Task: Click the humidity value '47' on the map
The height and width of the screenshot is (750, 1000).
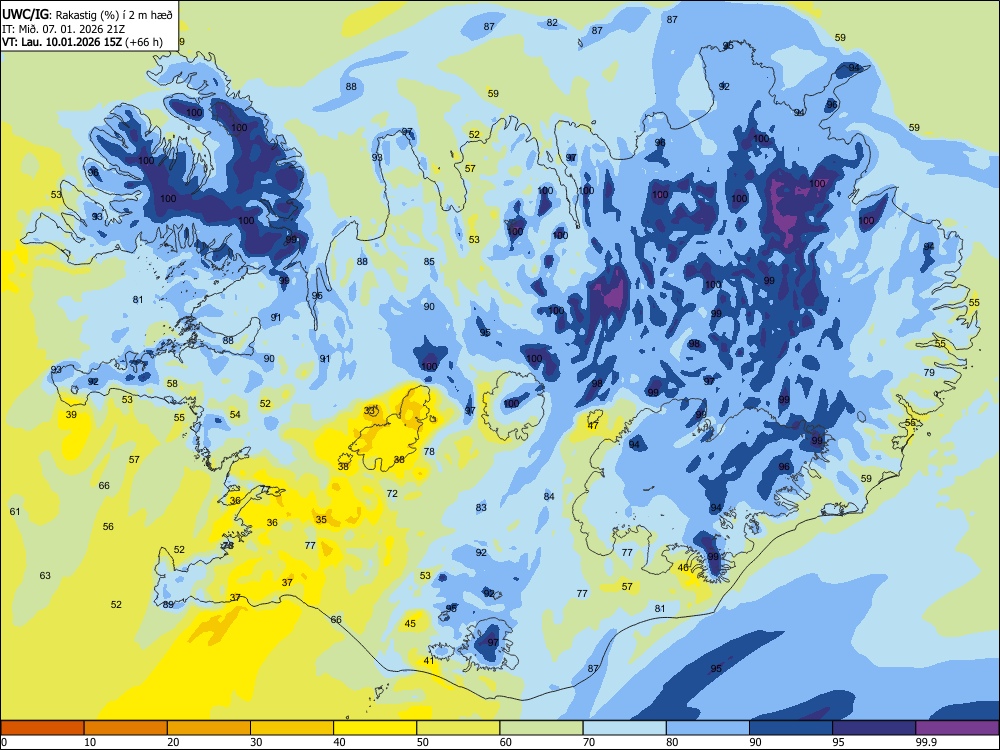Action: (593, 425)
